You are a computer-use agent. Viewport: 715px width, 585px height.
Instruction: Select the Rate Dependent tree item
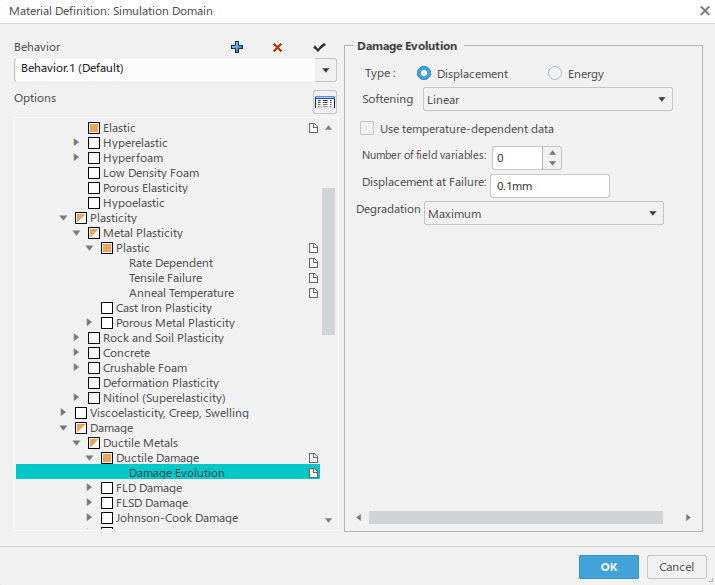(x=171, y=263)
